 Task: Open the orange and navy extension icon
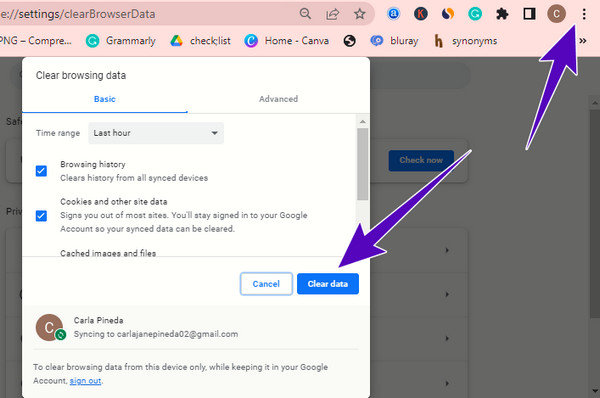[448, 14]
